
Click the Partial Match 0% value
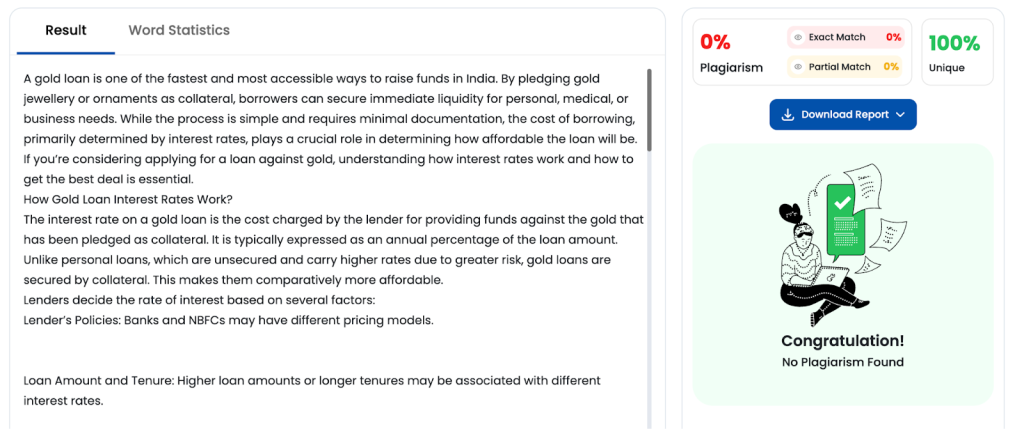pyautogui.click(x=891, y=67)
